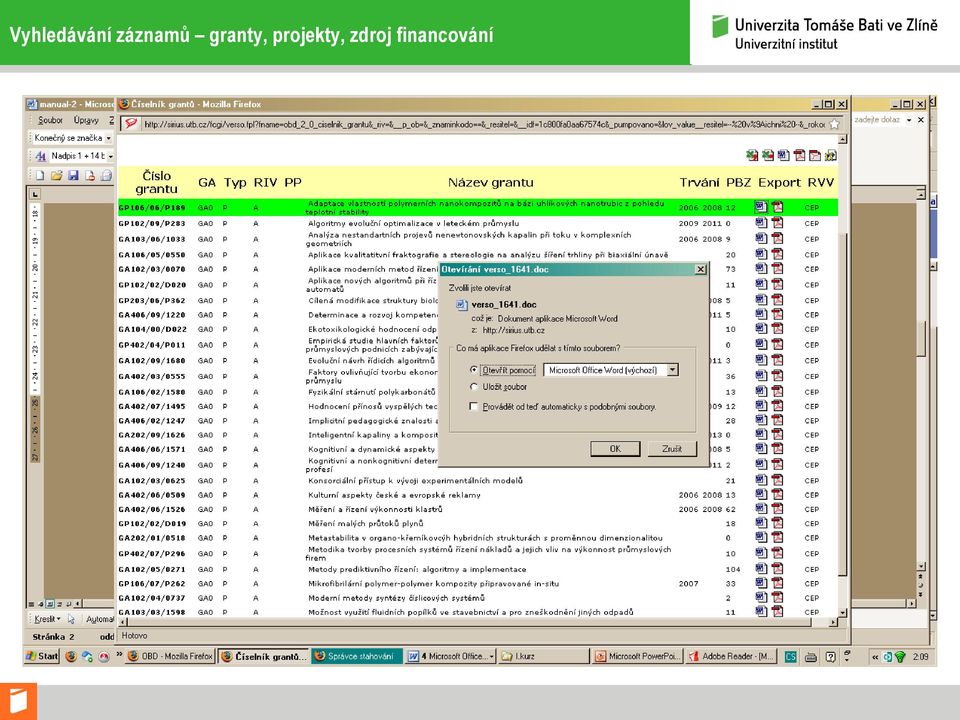Click last settings export icon in top toolbar
Viewport: 960px width, 720px height.
831,156
